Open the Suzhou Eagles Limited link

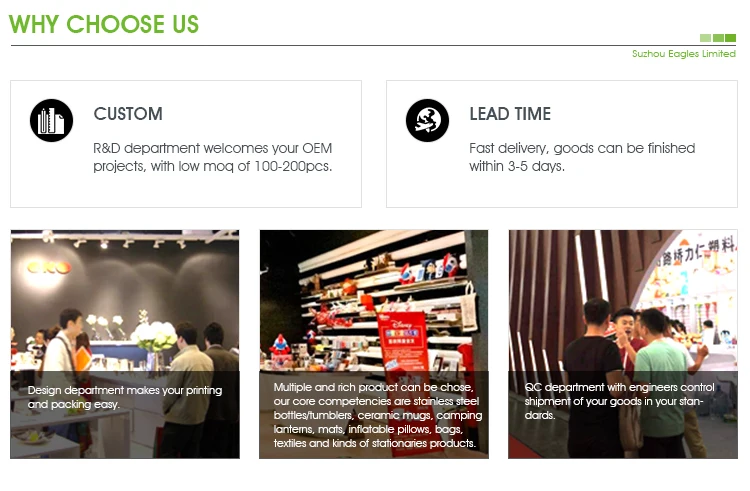[x=684, y=54]
